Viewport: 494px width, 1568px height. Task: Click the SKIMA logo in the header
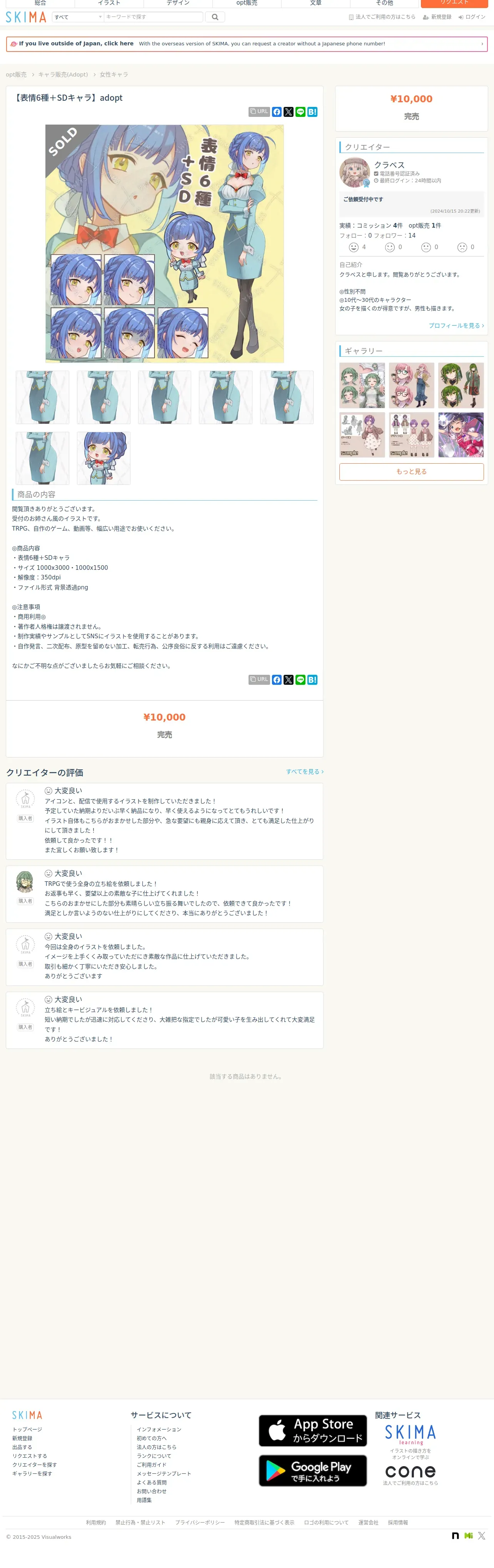[x=26, y=17]
